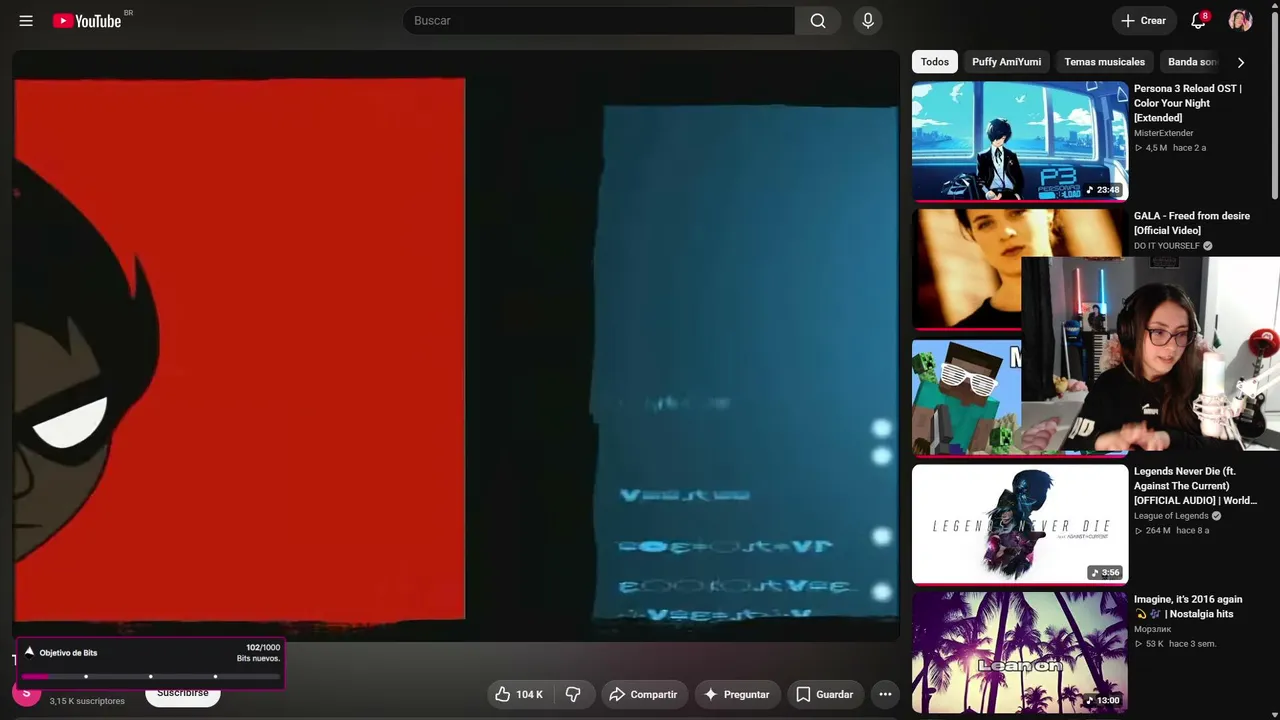Go to the YouTube home logo

pyautogui.click(x=87, y=21)
